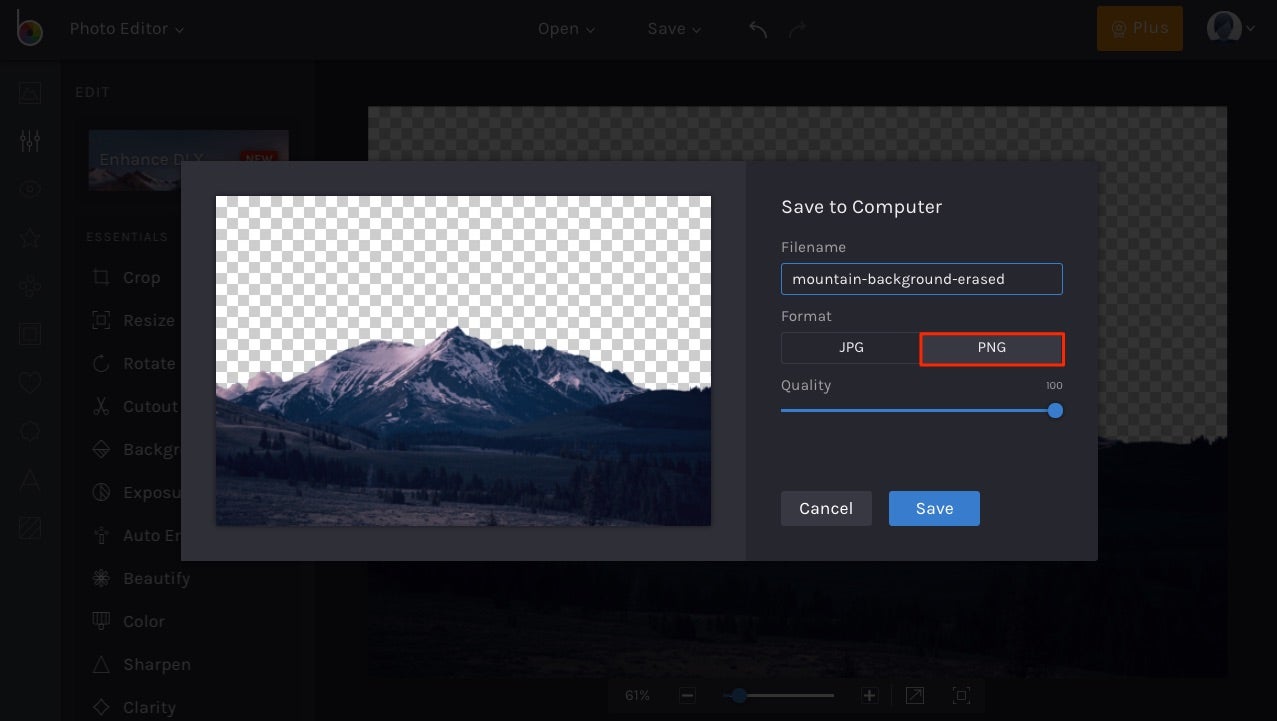
Task: Select the Crop option under Essentials
Action: tap(141, 277)
